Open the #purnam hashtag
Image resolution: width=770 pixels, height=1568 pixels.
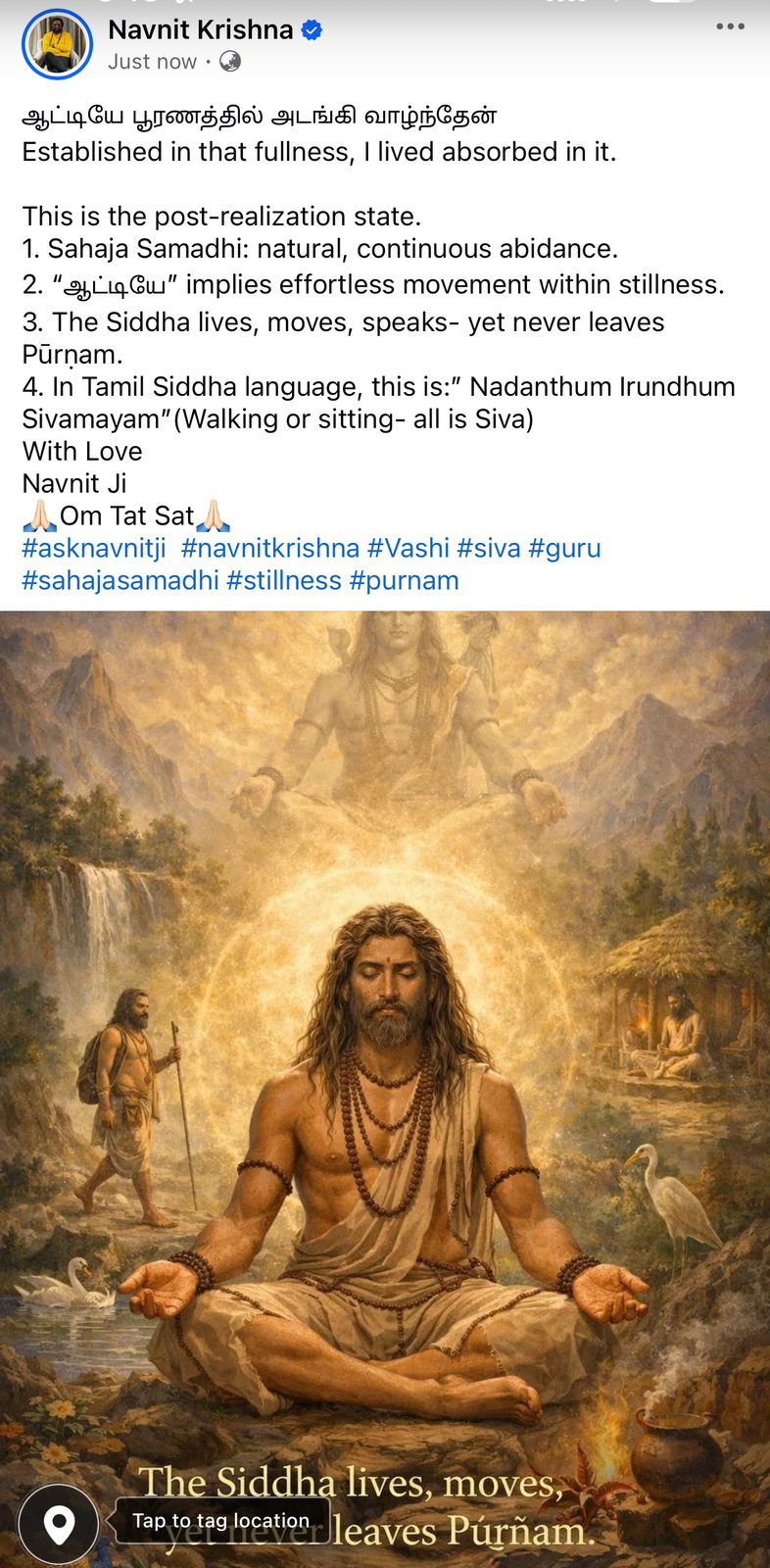(x=405, y=580)
